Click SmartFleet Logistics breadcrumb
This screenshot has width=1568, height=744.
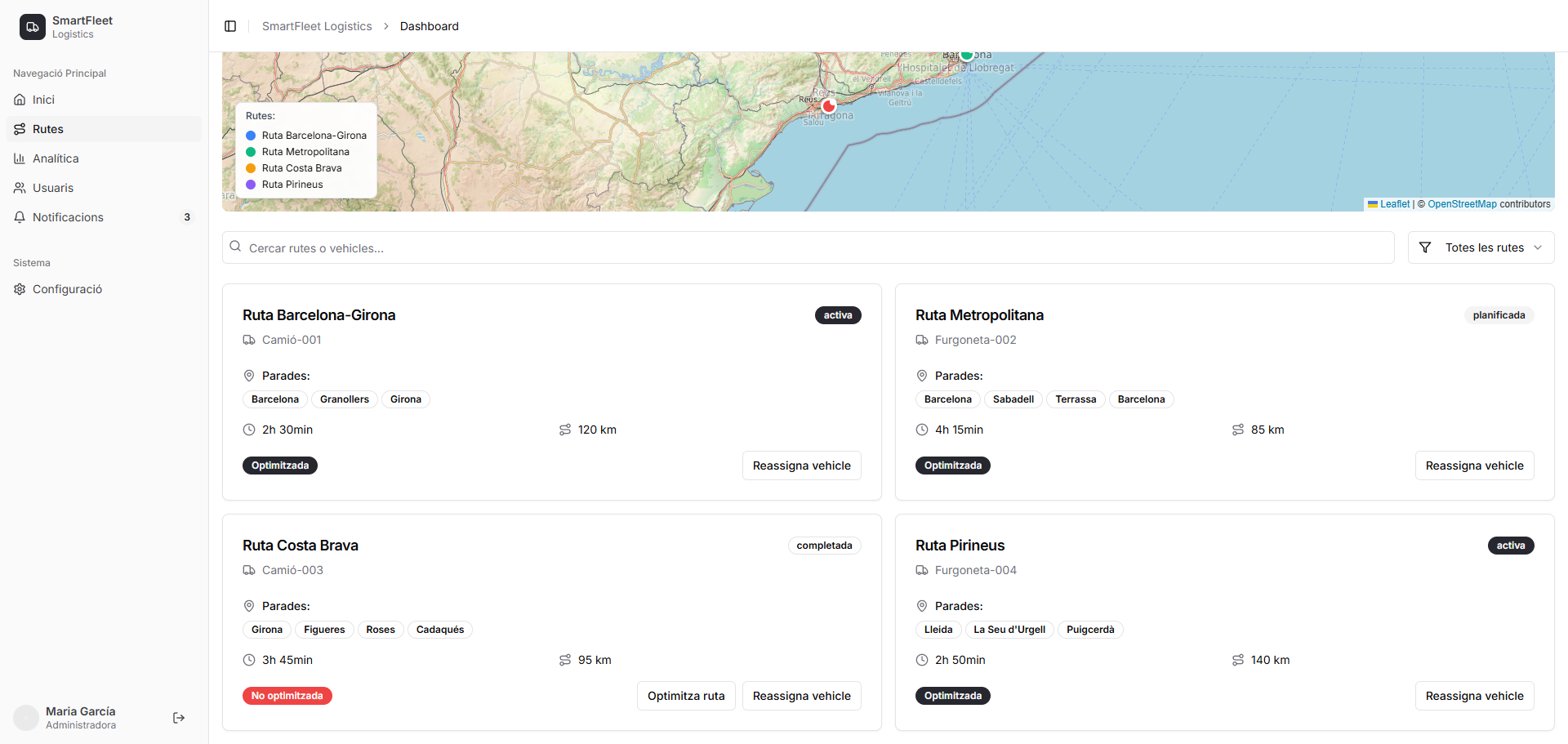(x=317, y=26)
